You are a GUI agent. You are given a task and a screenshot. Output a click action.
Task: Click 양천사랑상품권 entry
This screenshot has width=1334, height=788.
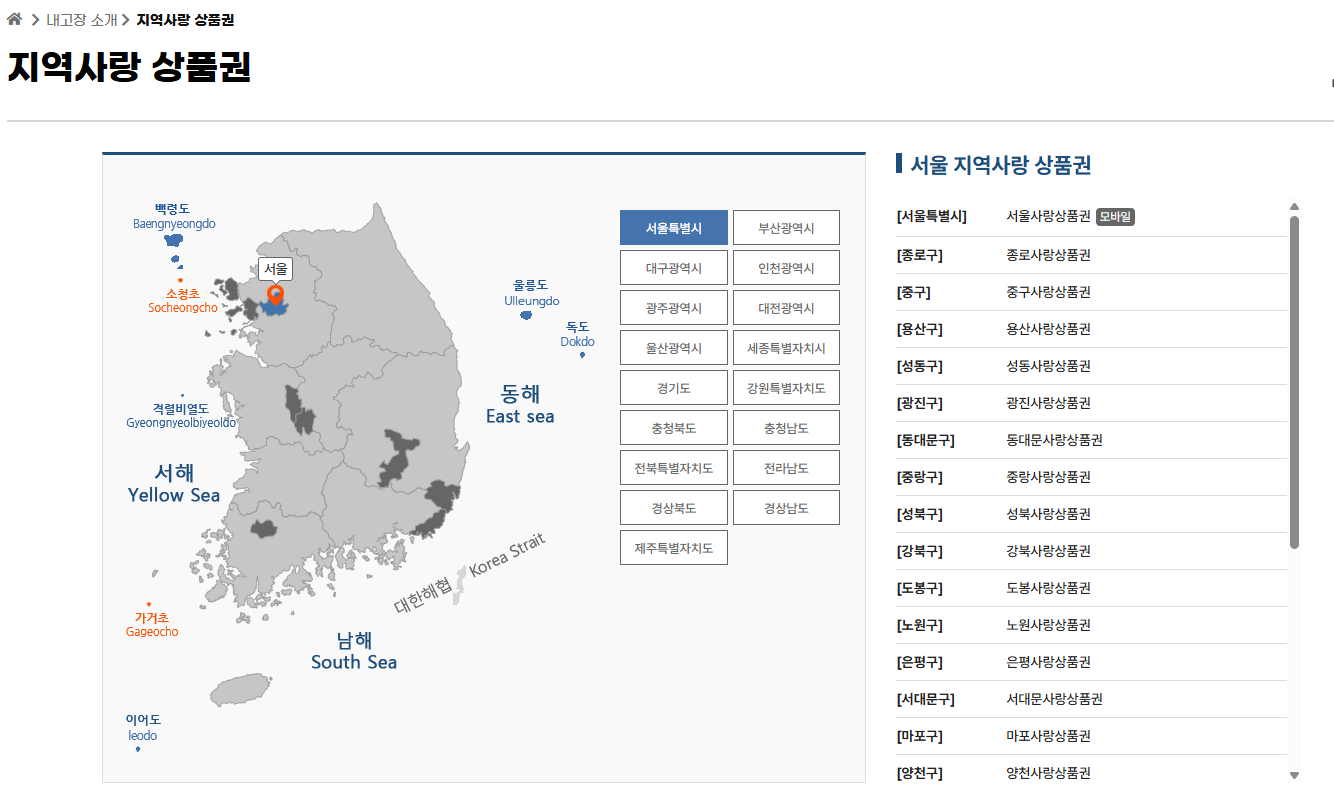click(1048, 773)
